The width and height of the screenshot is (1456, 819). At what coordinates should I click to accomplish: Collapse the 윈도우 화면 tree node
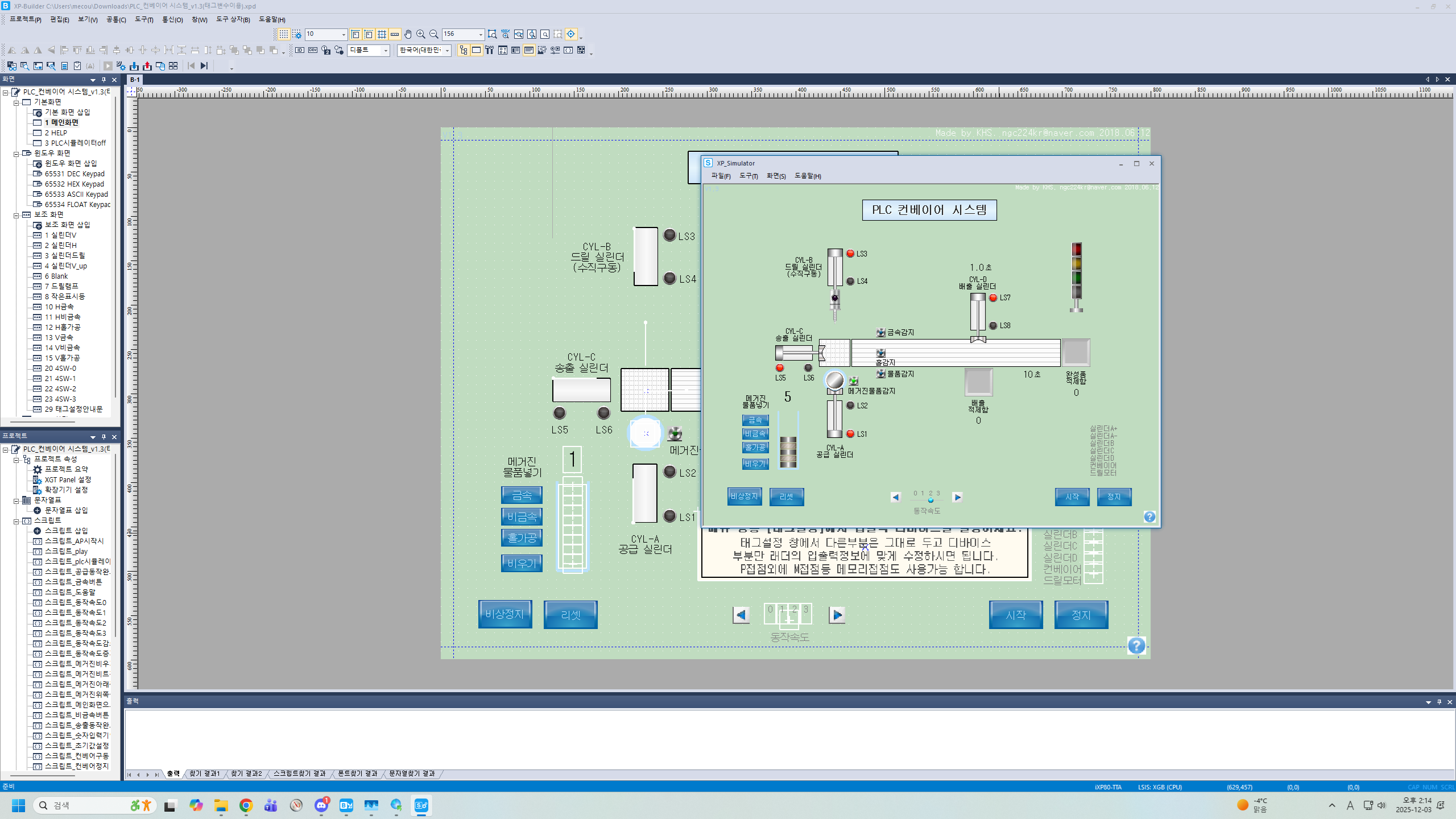click(x=16, y=154)
